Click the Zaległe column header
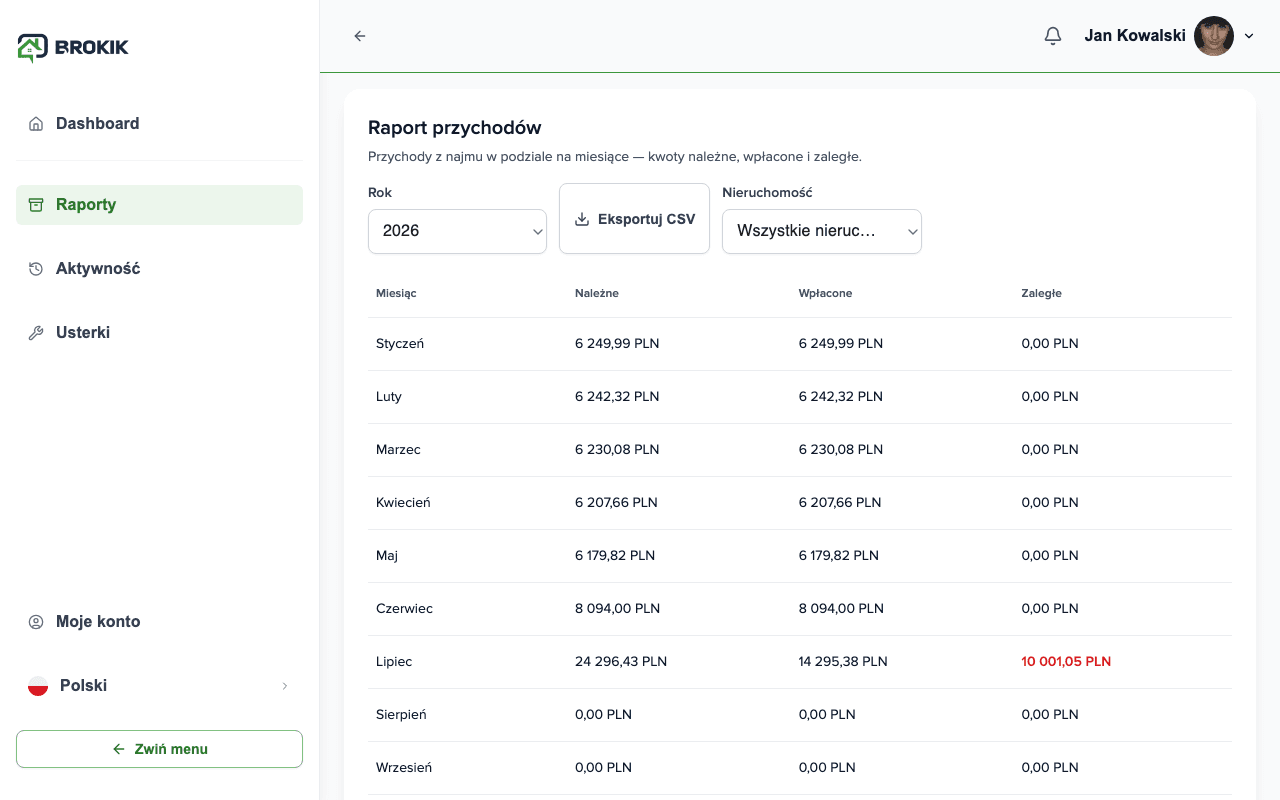Viewport: 1280px width, 800px height. [x=1041, y=294]
